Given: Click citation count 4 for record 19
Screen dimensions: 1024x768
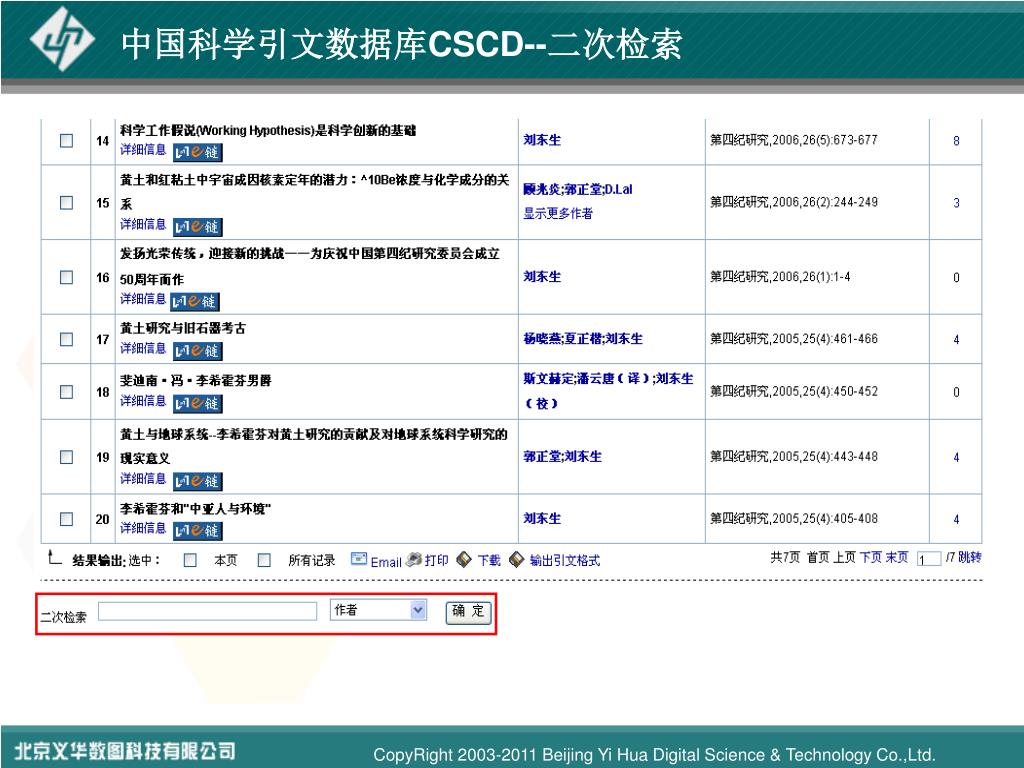Looking at the screenshot, I should pyautogui.click(x=956, y=457).
